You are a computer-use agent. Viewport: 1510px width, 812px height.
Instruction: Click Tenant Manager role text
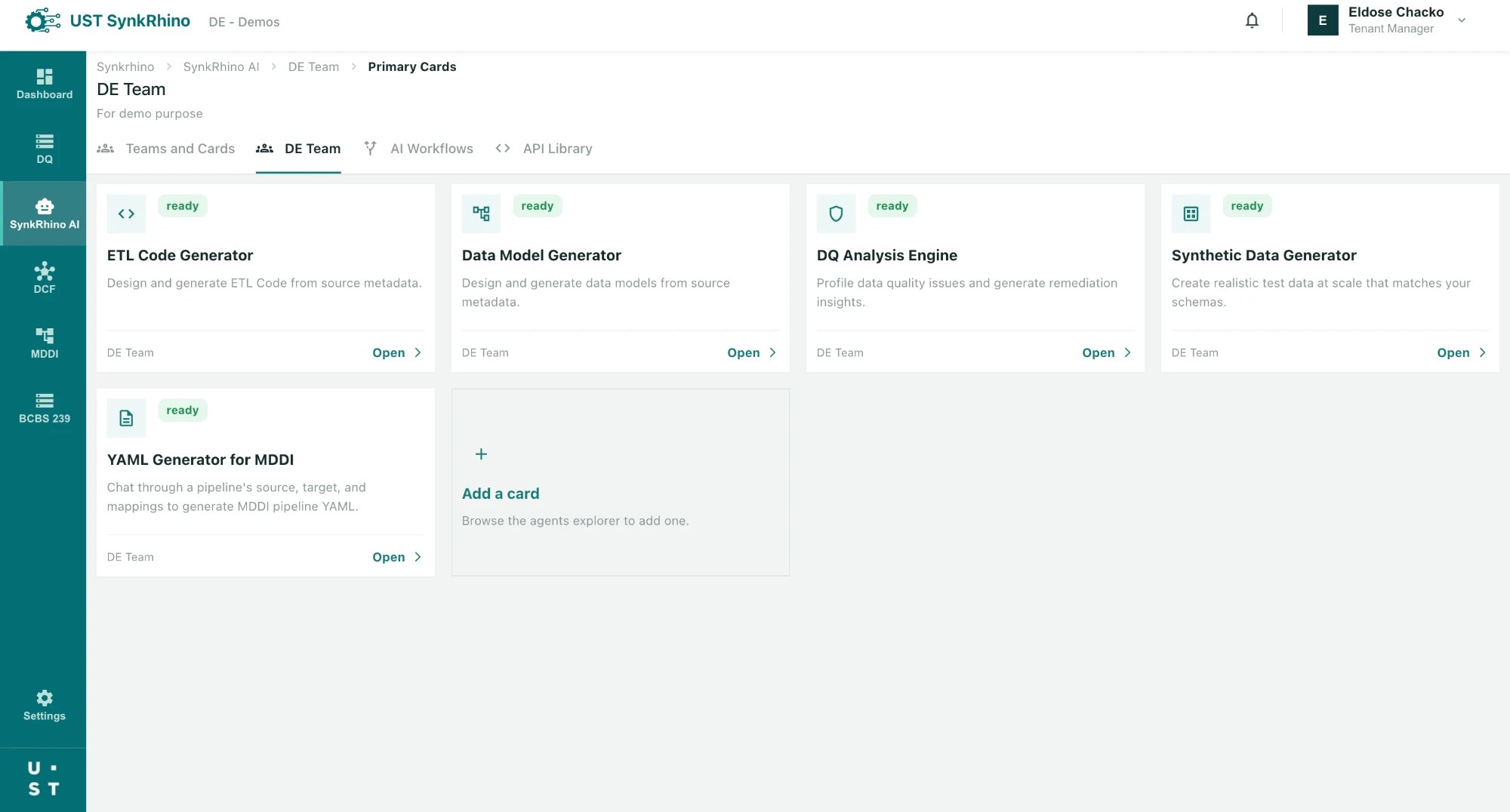point(1391,29)
